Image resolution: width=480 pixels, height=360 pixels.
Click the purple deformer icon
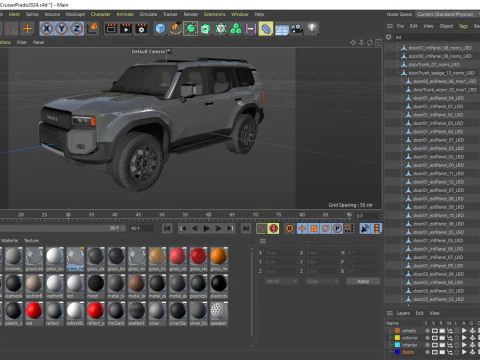coord(250,29)
